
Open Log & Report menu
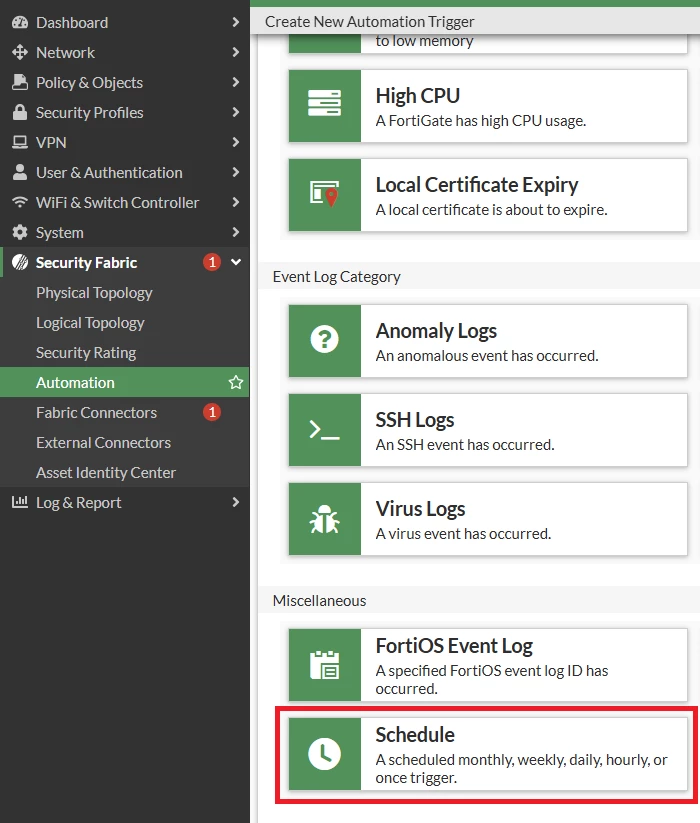click(x=124, y=502)
